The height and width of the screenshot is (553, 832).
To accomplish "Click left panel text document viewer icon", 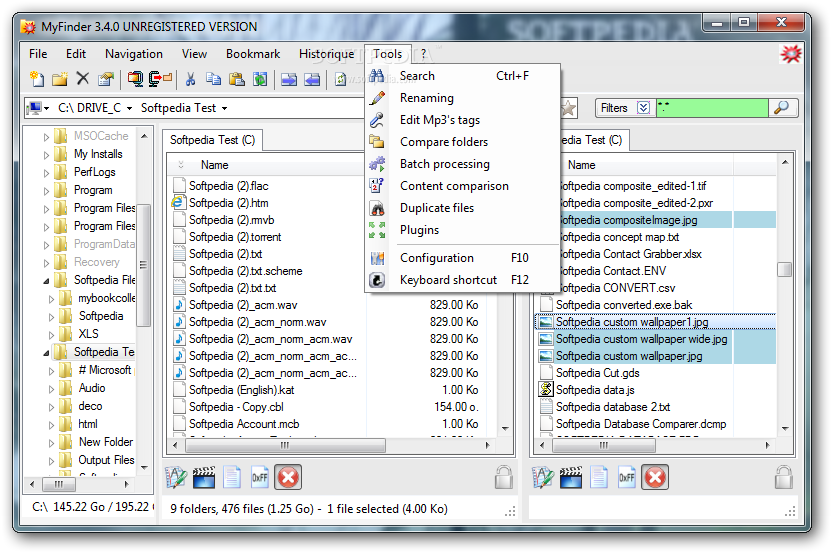I will [x=232, y=477].
